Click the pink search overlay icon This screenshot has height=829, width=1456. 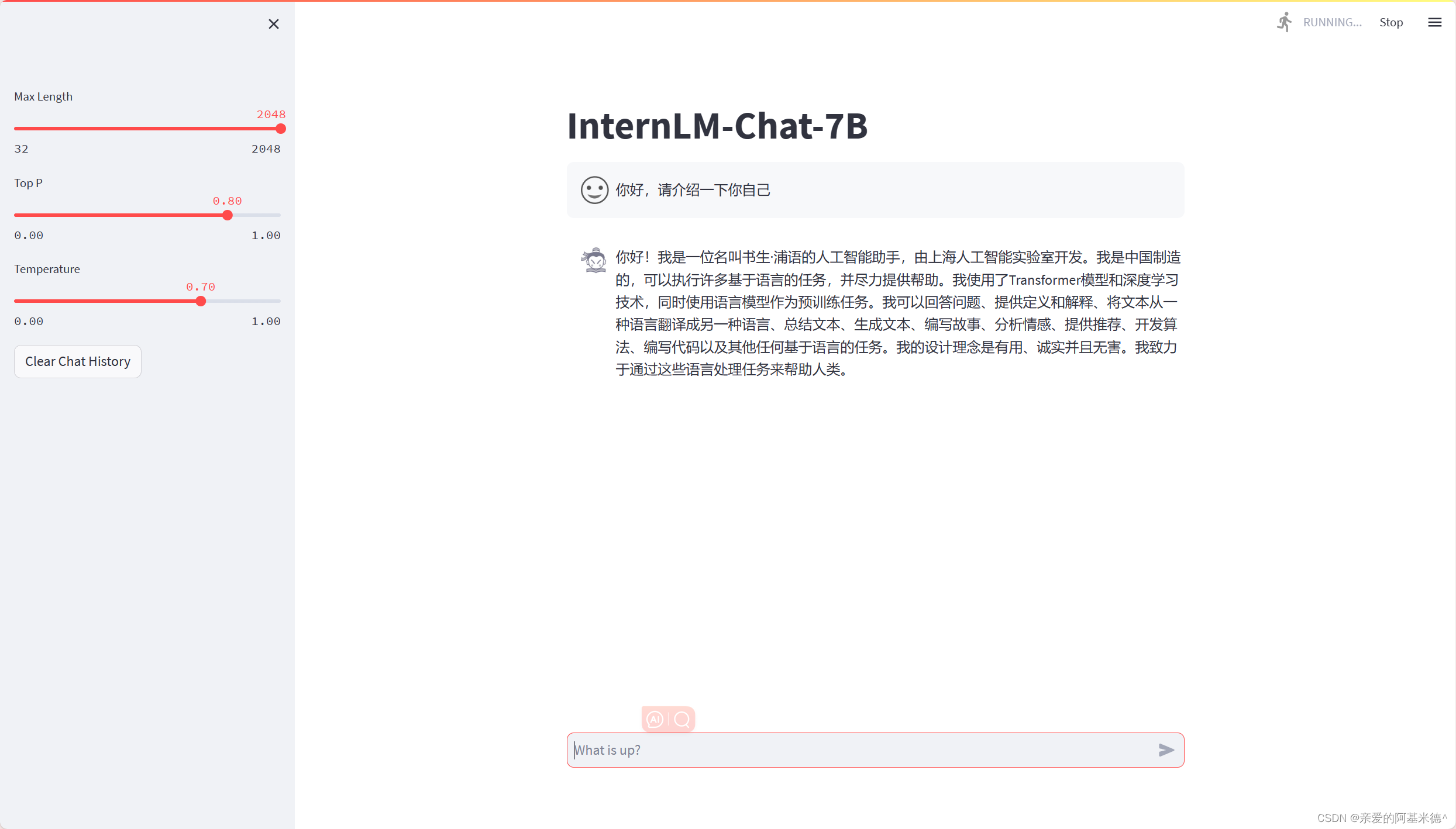coord(682,719)
